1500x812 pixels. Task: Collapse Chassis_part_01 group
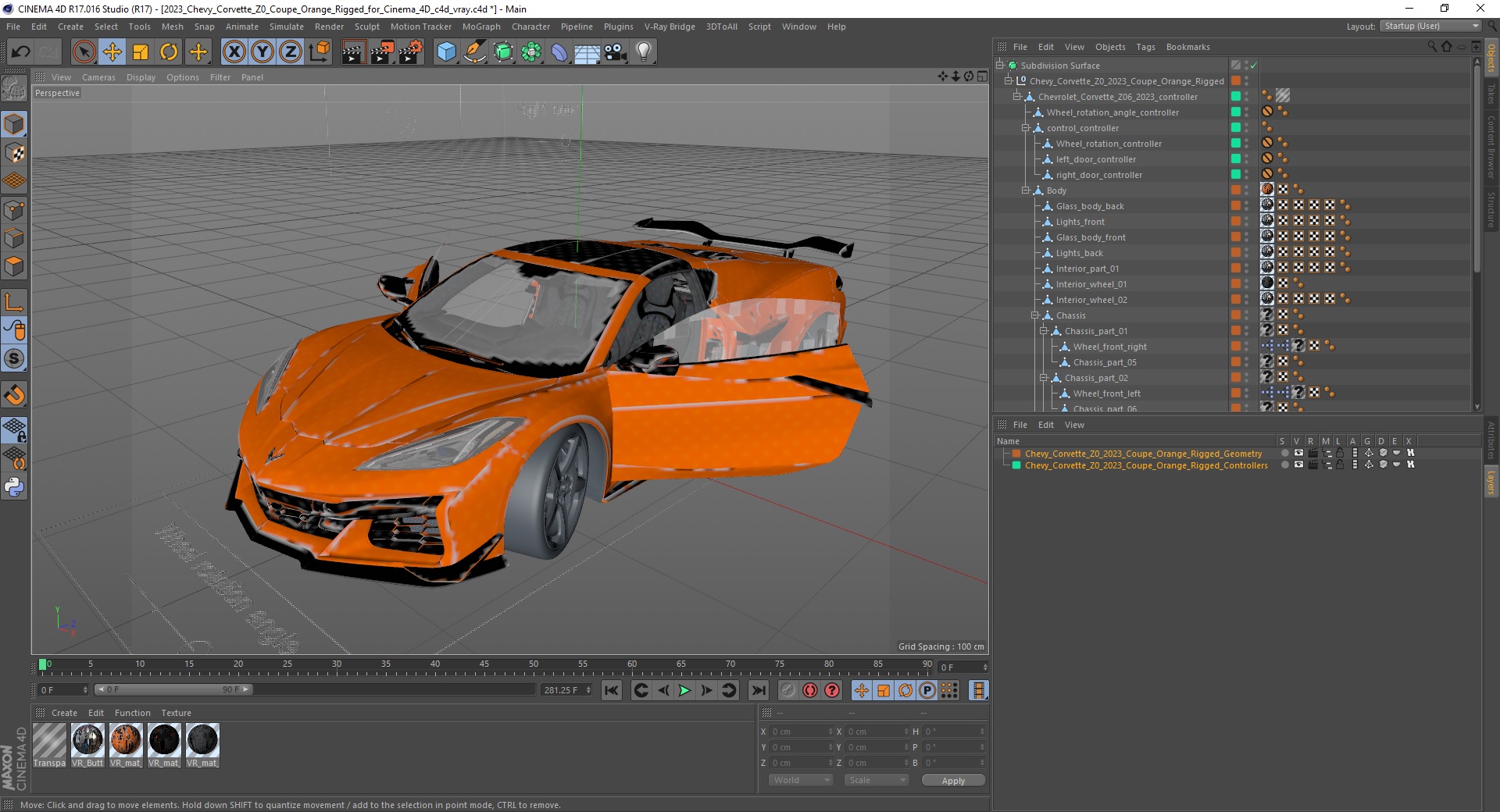pyautogui.click(x=1043, y=331)
